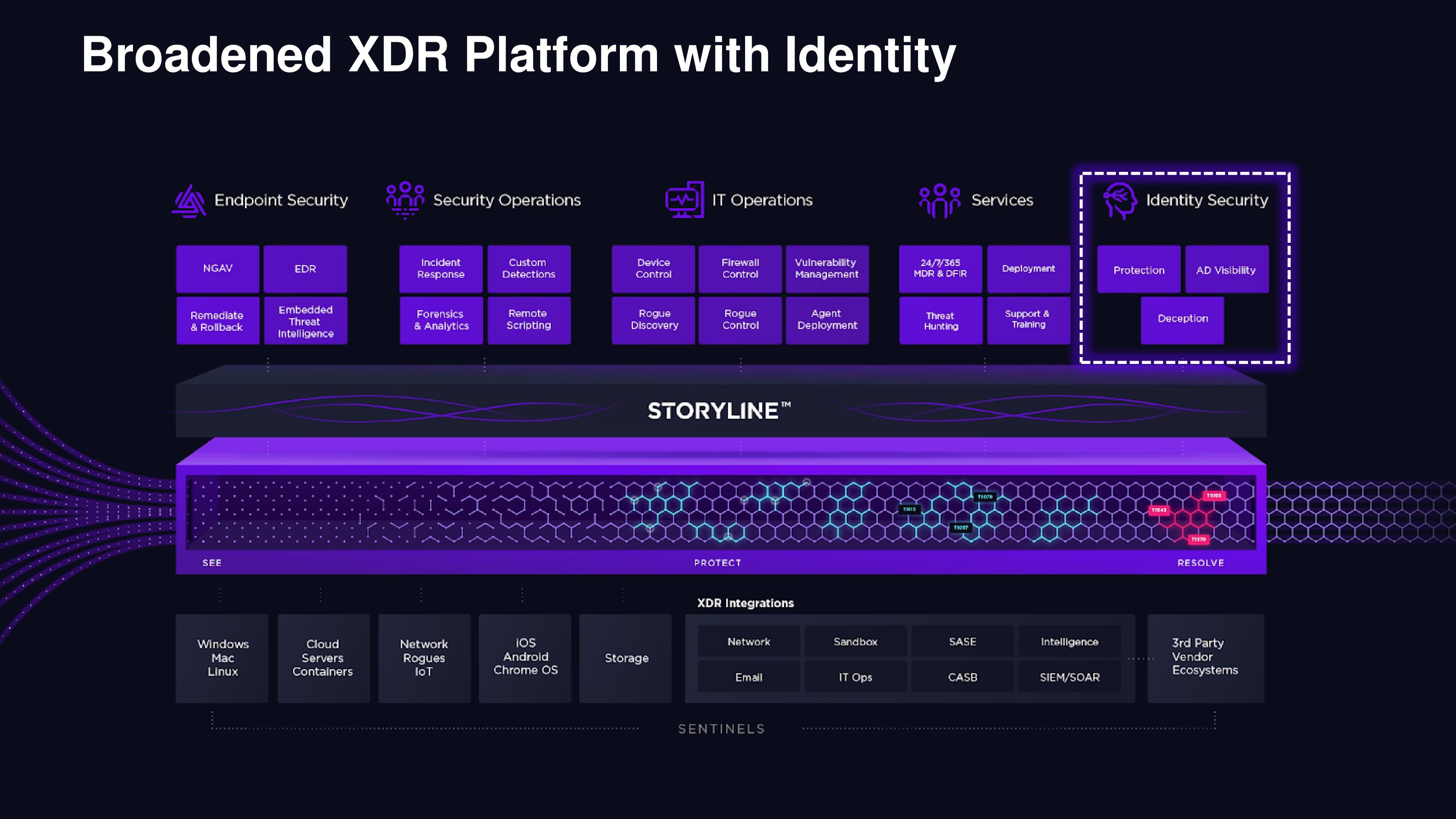The width and height of the screenshot is (1456, 819).
Task: Click the RESOLVE label
Action: [1200, 563]
